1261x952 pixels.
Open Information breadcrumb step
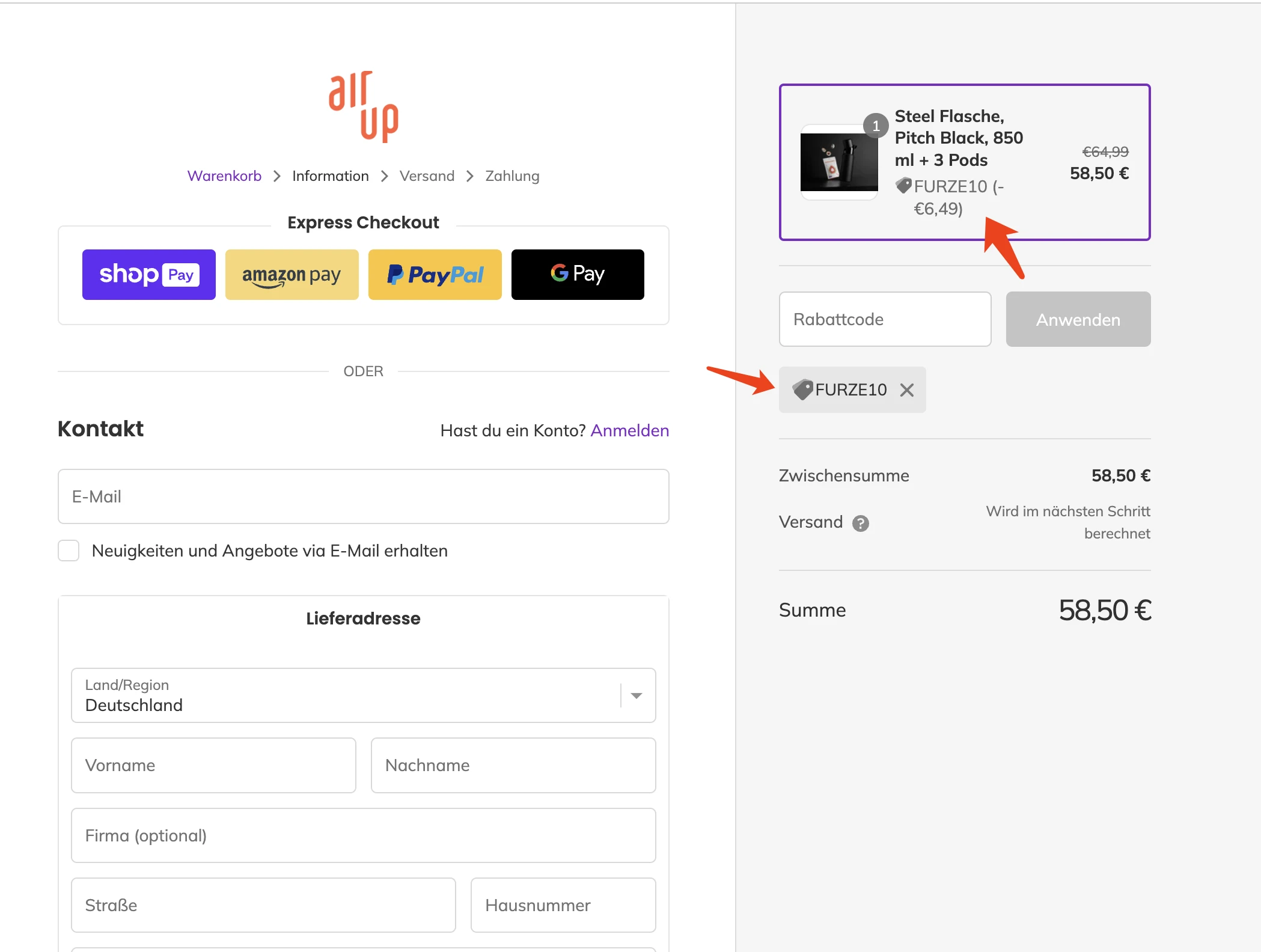pyautogui.click(x=331, y=176)
